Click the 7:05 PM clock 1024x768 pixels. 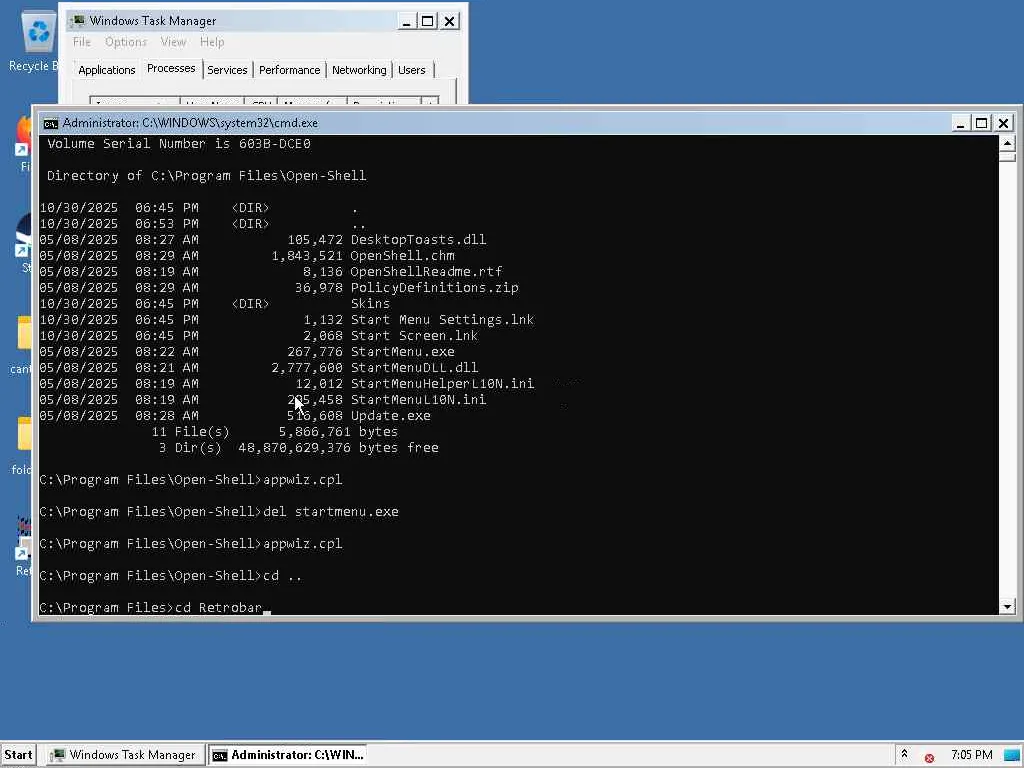[972, 755]
